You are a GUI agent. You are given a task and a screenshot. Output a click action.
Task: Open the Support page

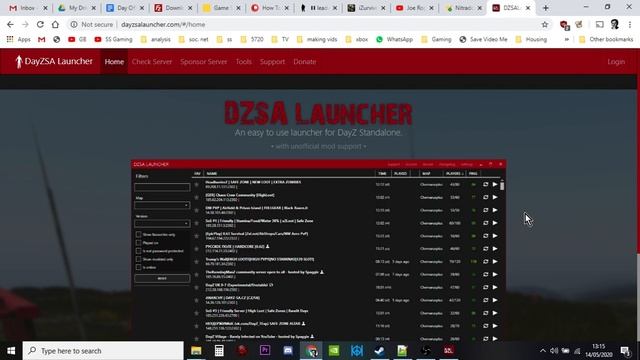pyautogui.click(x=272, y=62)
